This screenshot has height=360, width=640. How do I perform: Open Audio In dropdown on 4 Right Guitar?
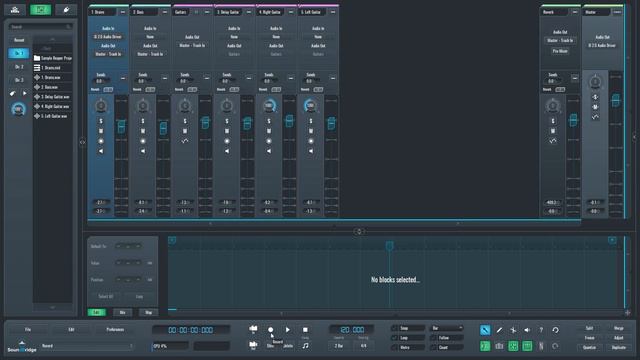276,37
